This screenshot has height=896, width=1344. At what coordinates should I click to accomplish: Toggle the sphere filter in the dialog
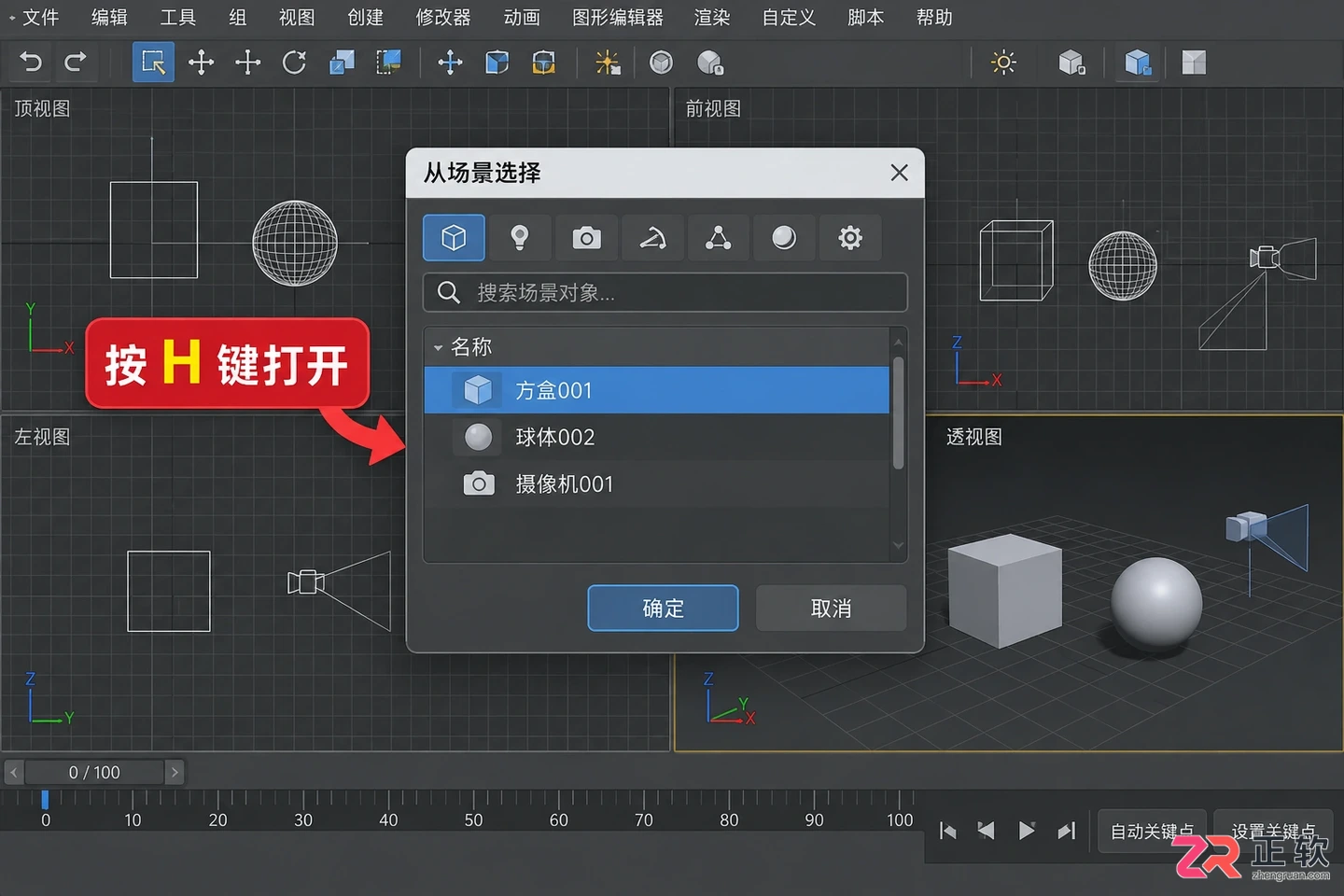[x=784, y=238]
